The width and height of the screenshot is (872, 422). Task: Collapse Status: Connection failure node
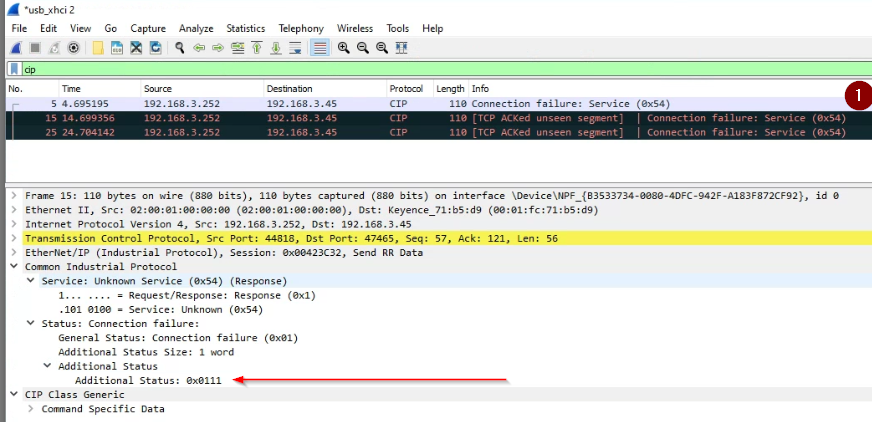point(31,324)
